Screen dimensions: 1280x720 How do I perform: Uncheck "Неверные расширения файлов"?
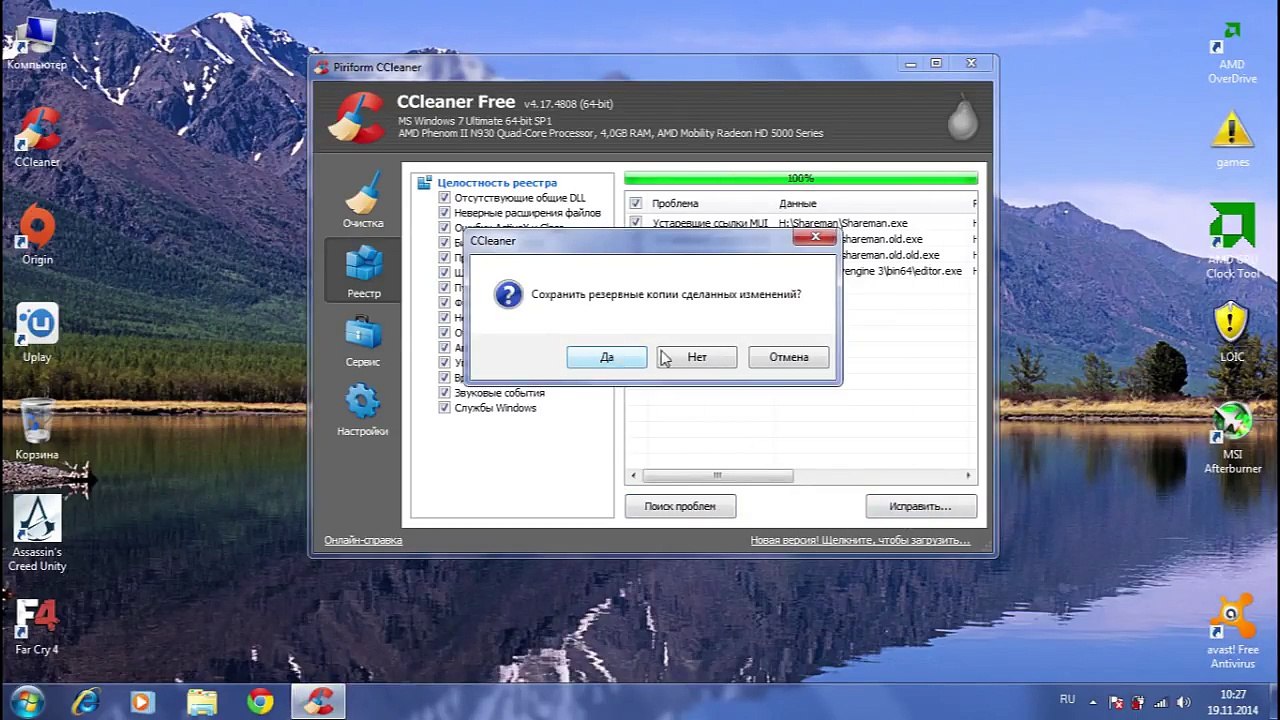(x=445, y=213)
